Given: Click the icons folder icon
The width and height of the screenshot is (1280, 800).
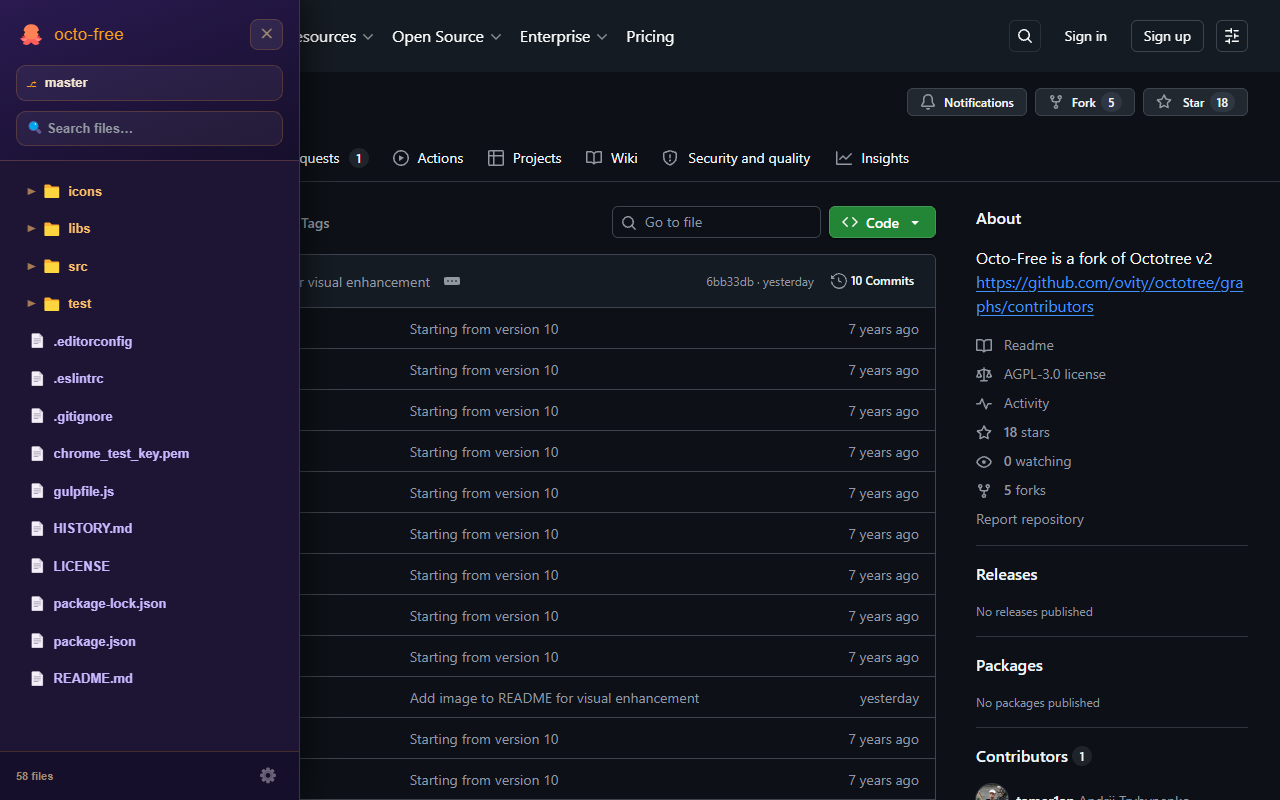Looking at the screenshot, I should (x=52, y=191).
